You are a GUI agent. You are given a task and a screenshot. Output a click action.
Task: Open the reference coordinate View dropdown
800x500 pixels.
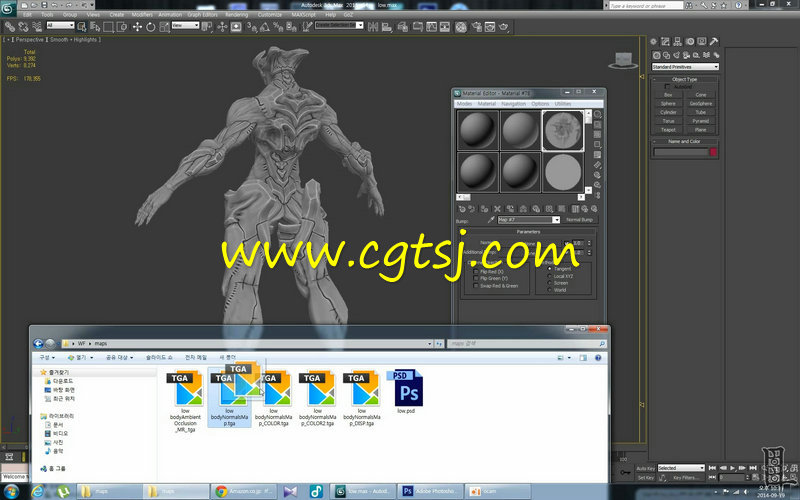(x=185, y=26)
